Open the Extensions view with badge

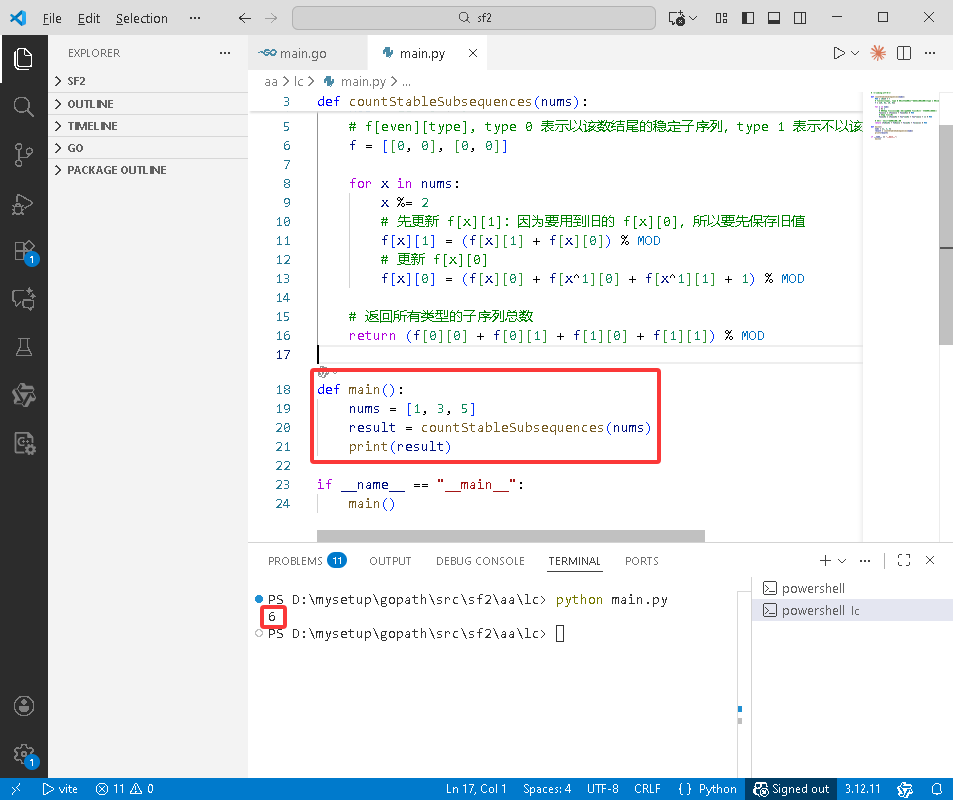24,252
